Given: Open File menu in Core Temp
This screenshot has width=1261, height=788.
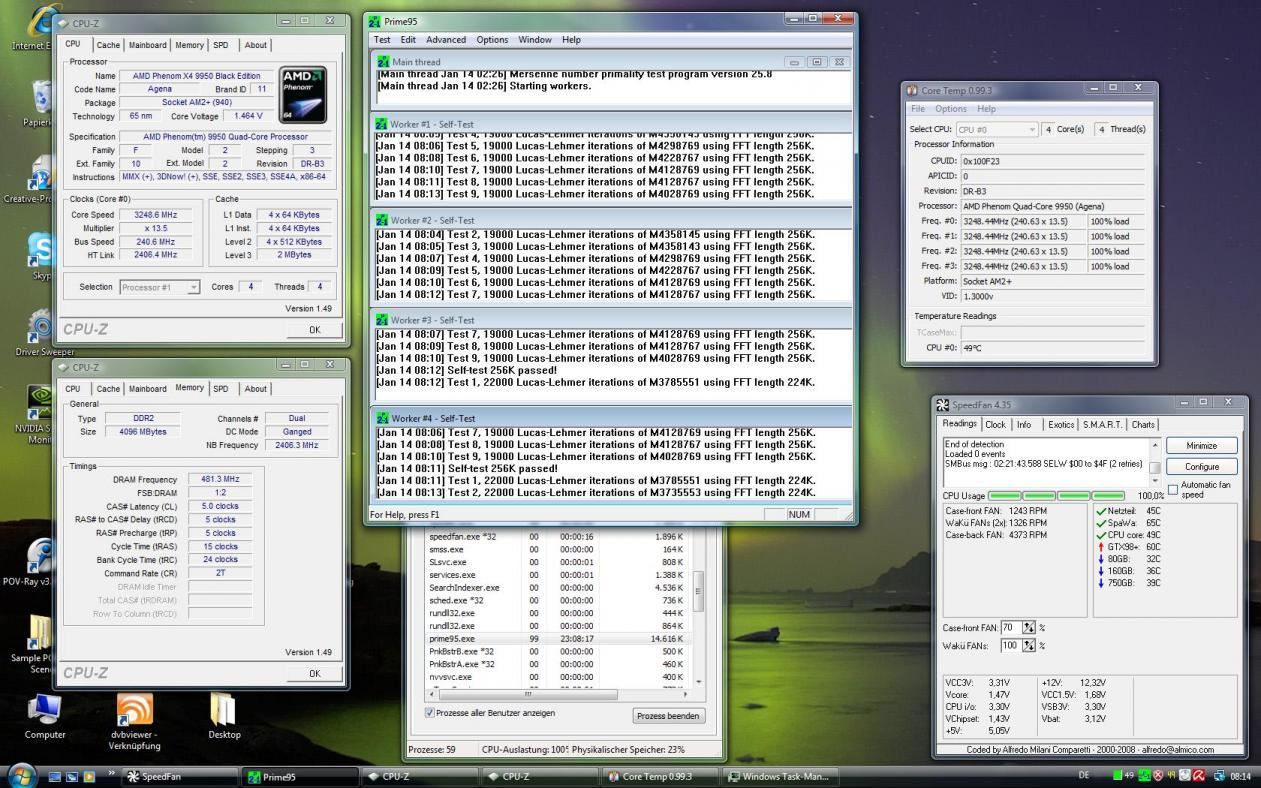Looking at the screenshot, I should (917, 108).
